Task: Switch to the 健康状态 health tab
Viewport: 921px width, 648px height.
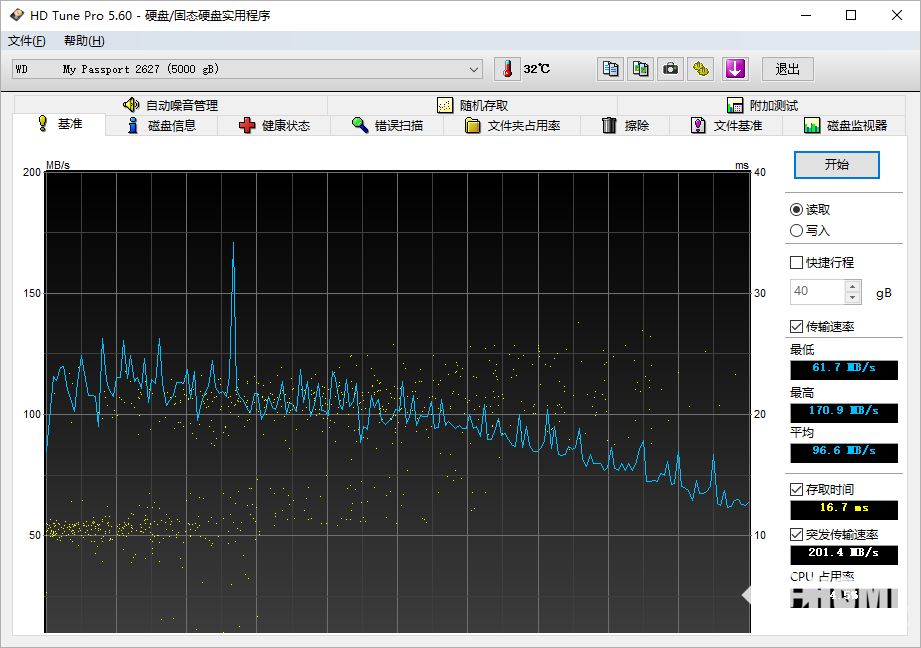Action: (x=274, y=125)
